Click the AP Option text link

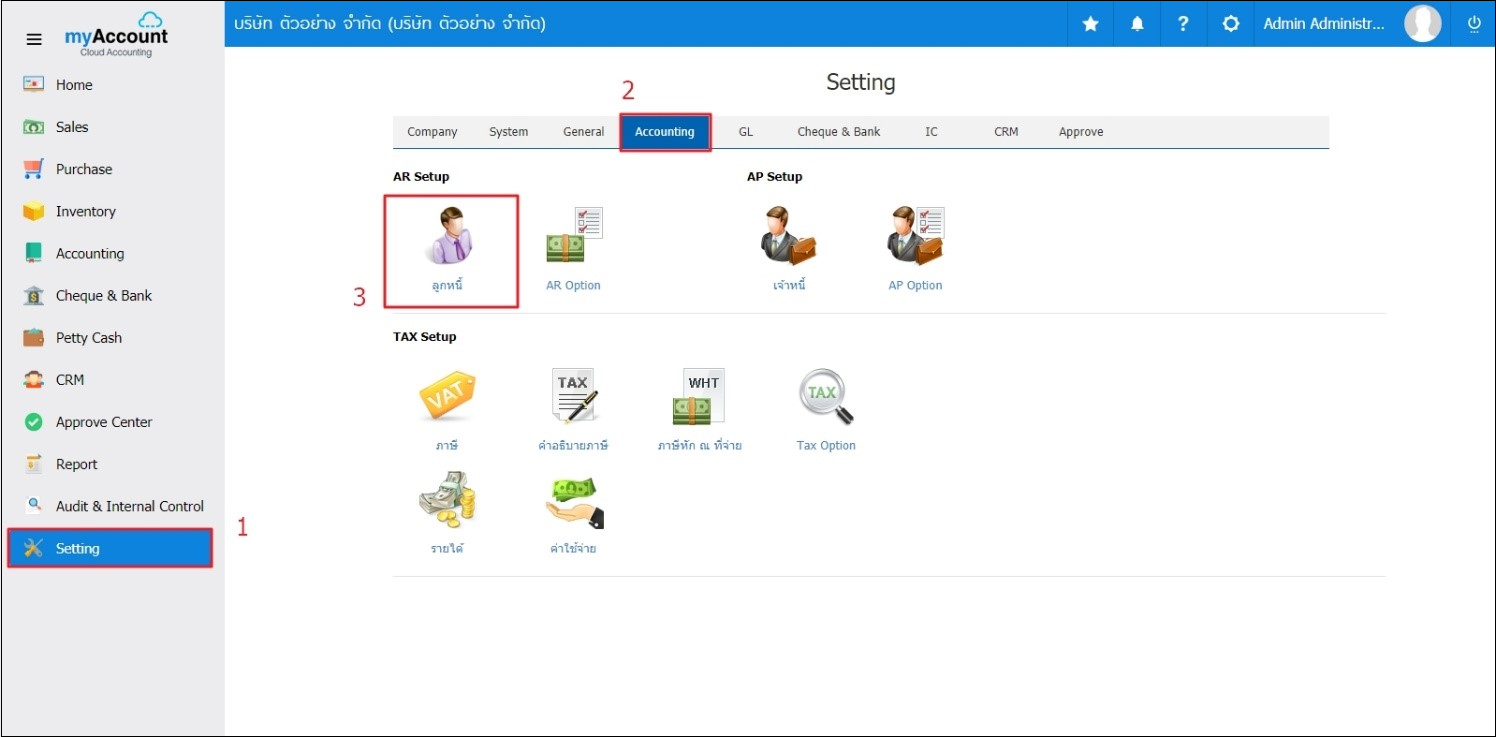coord(915,285)
